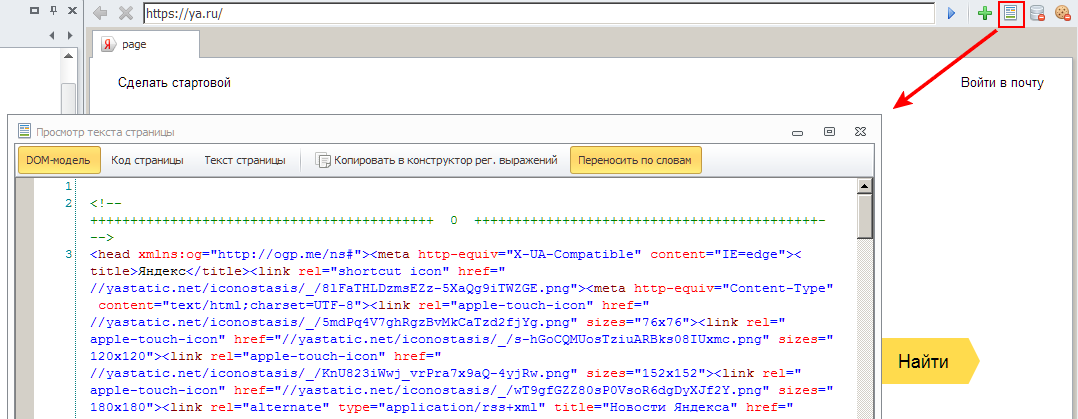1078x419 pixels.
Task: Click the left panel pin icon
Action: point(54,12)
